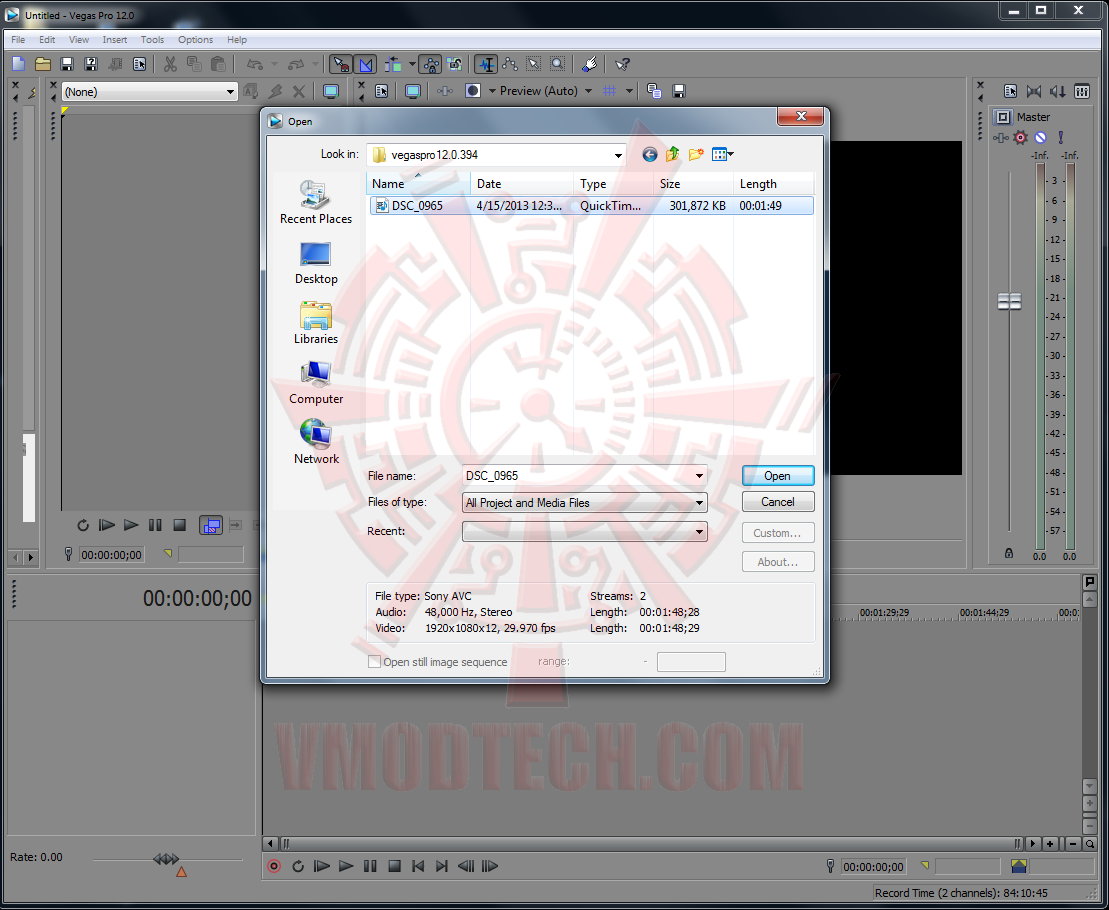
Task: Open project Properties icon in toolbar
Action: point(139,64)
